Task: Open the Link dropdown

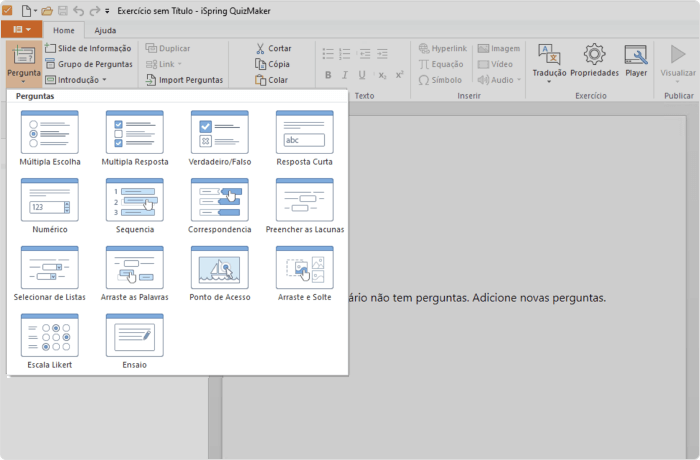Action: [x=164, y=64]
